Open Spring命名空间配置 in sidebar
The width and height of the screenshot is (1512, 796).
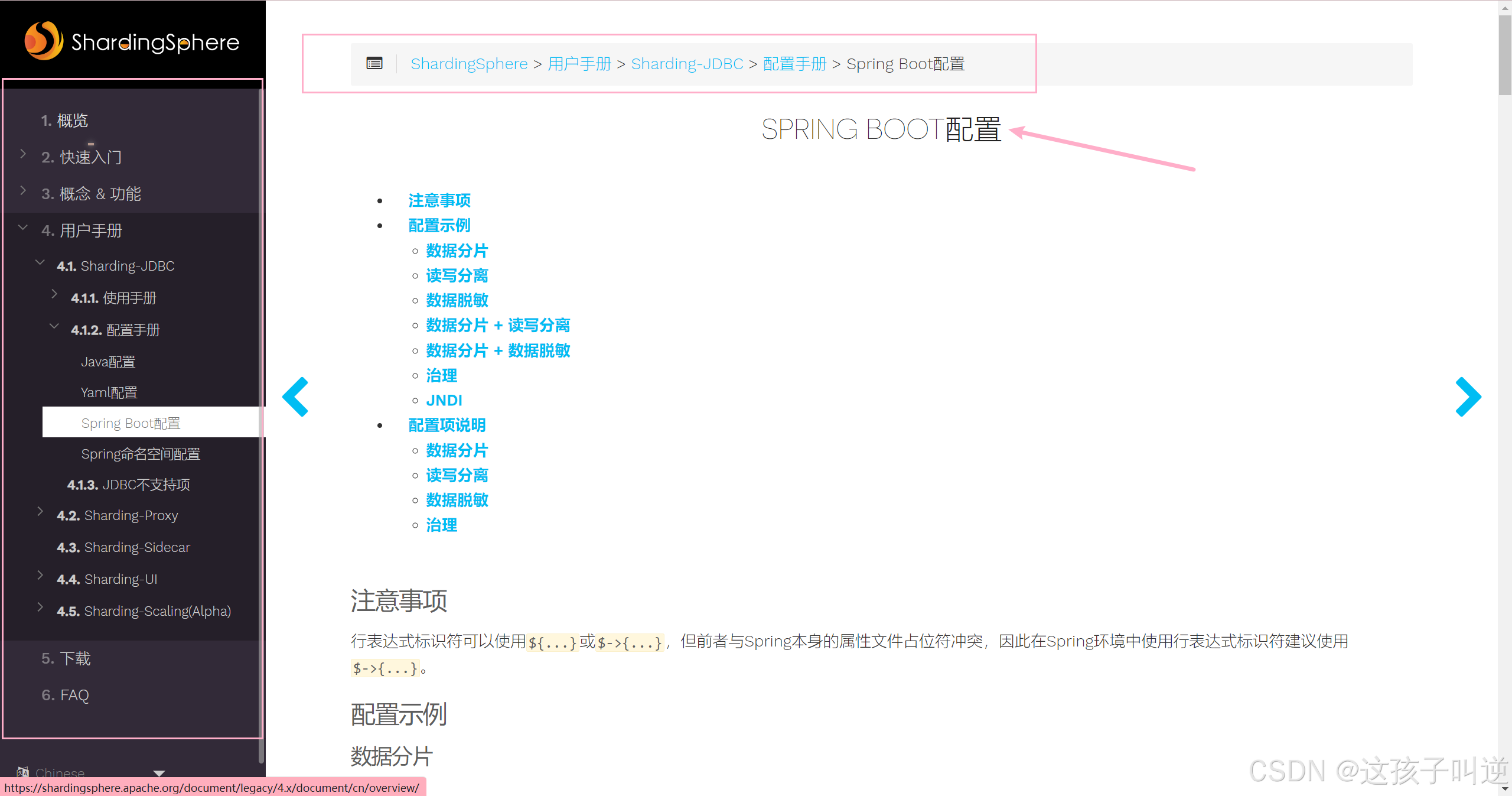point(141,454)
